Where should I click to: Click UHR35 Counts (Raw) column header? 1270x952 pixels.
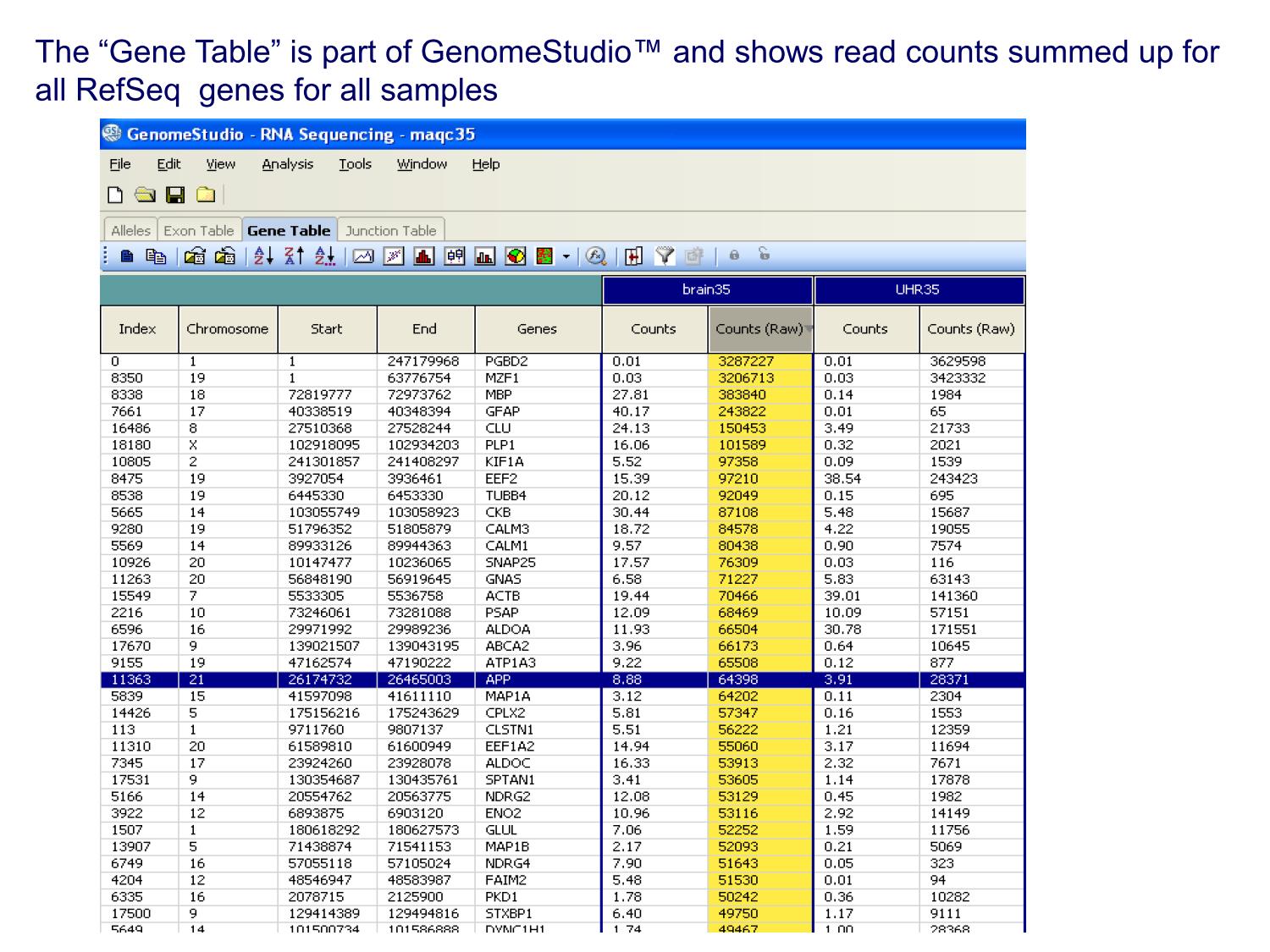pos(971,329)
